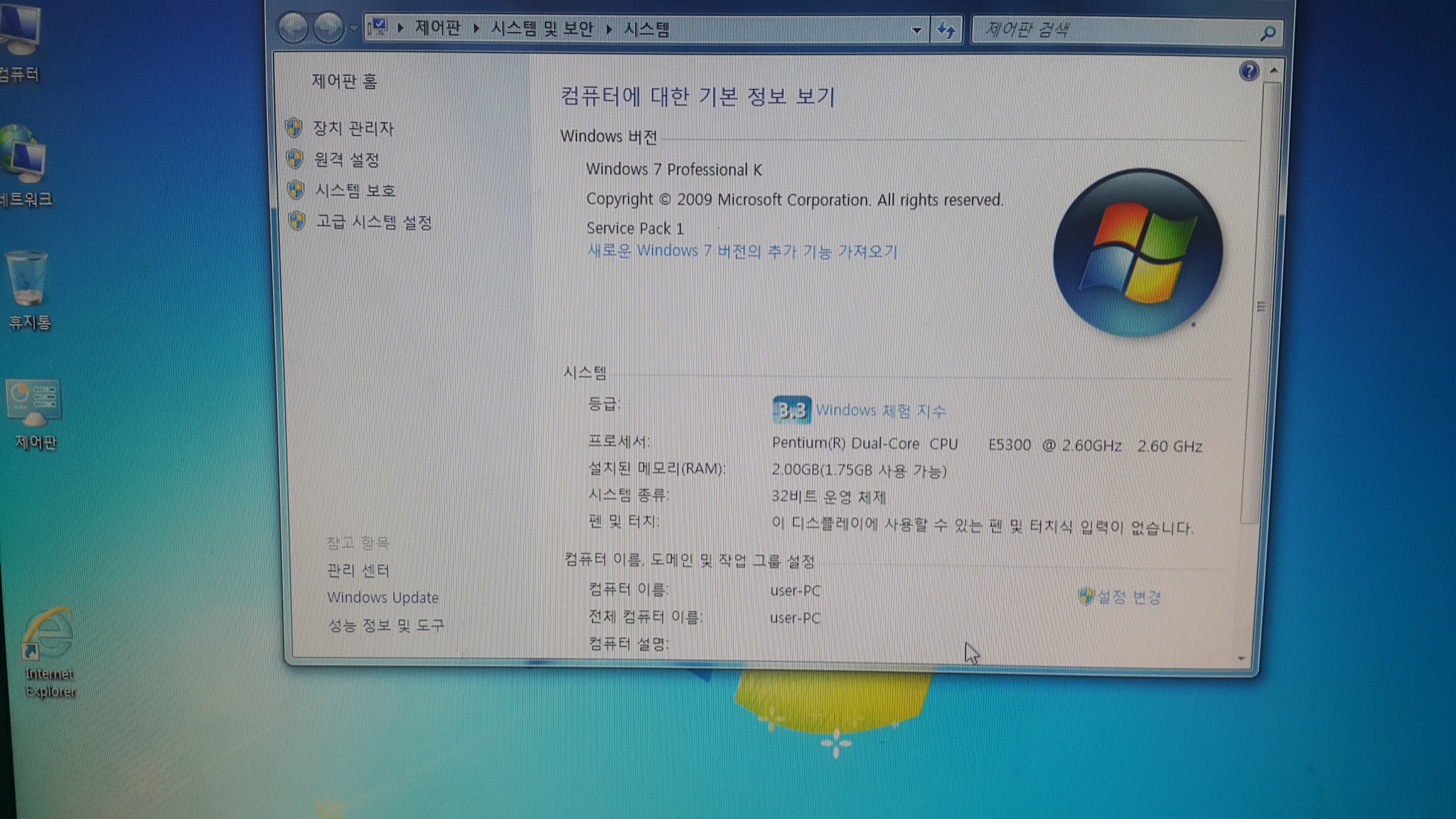Select the 휴지통 recycle bin icon

28,290
